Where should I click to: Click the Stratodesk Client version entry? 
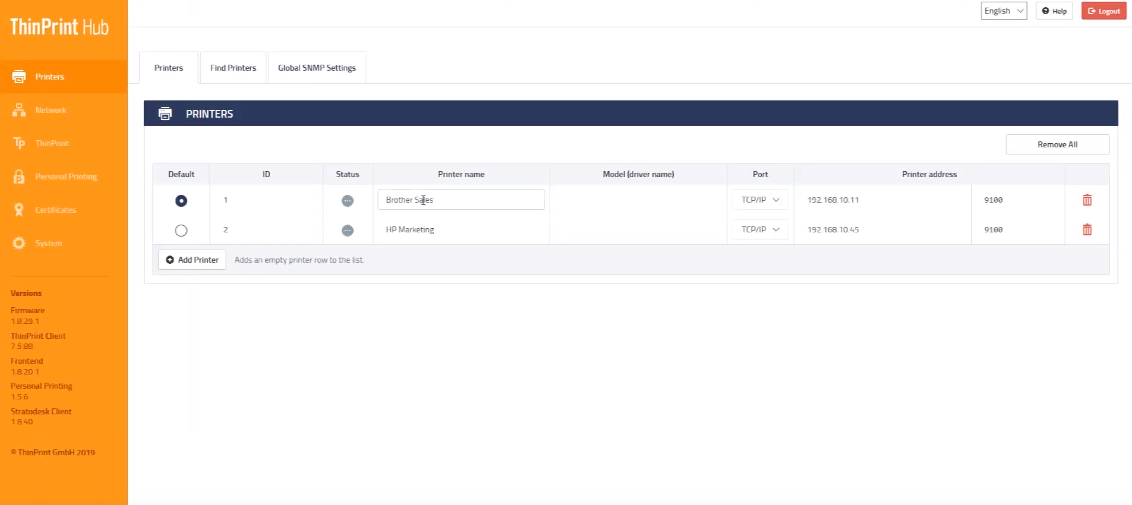click(41, 416)
